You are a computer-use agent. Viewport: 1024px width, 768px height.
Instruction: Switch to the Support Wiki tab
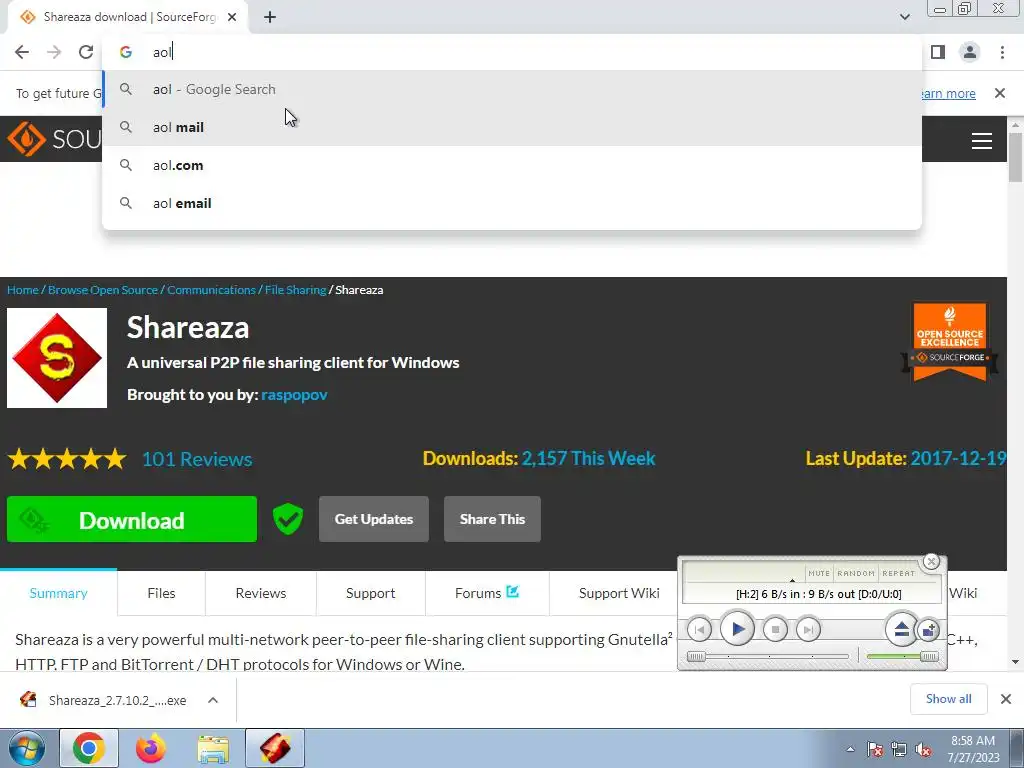pos(618,593)
